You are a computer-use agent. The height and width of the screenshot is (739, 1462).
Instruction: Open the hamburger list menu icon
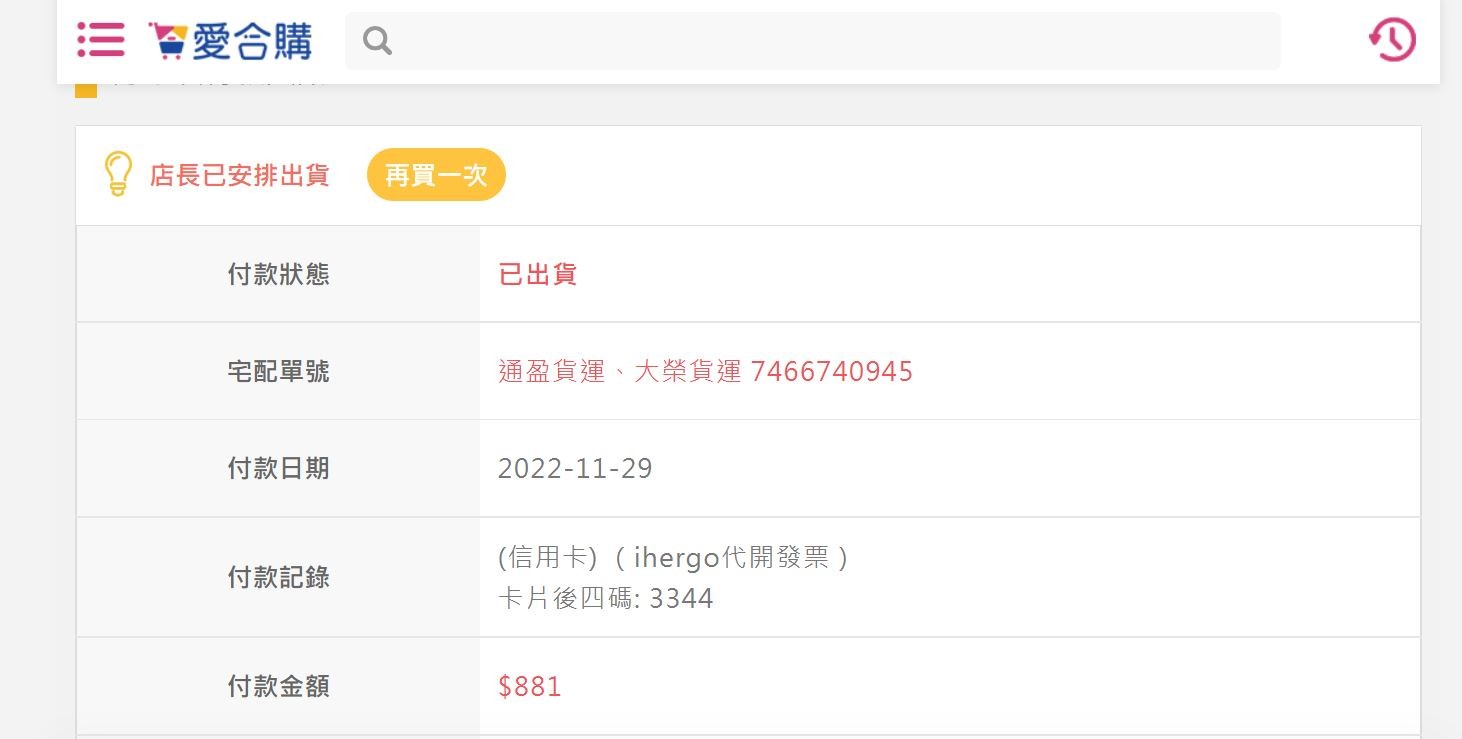101,40
